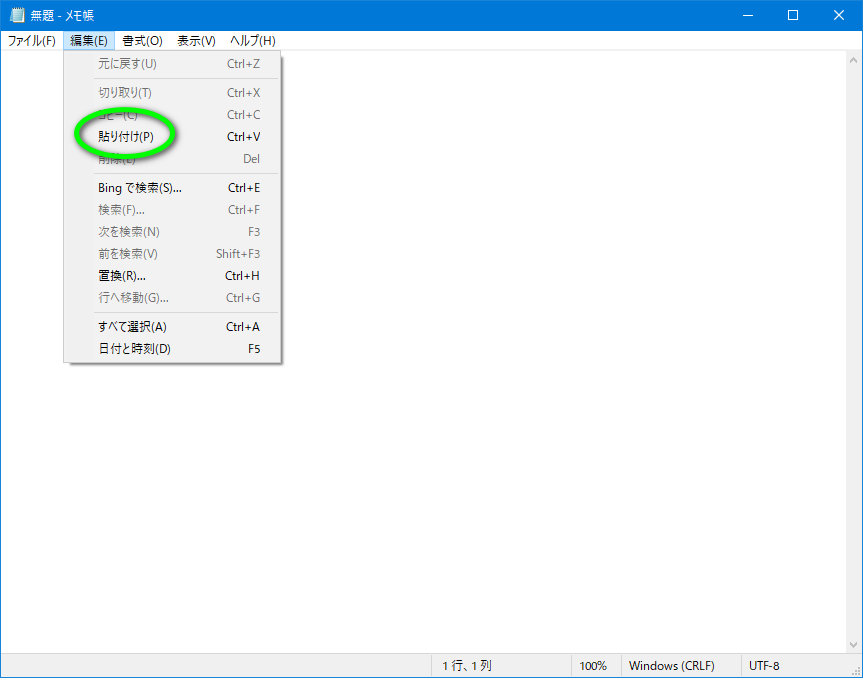Maximize the Notepad window
The image size is (863, 678).
click(793, 15)
